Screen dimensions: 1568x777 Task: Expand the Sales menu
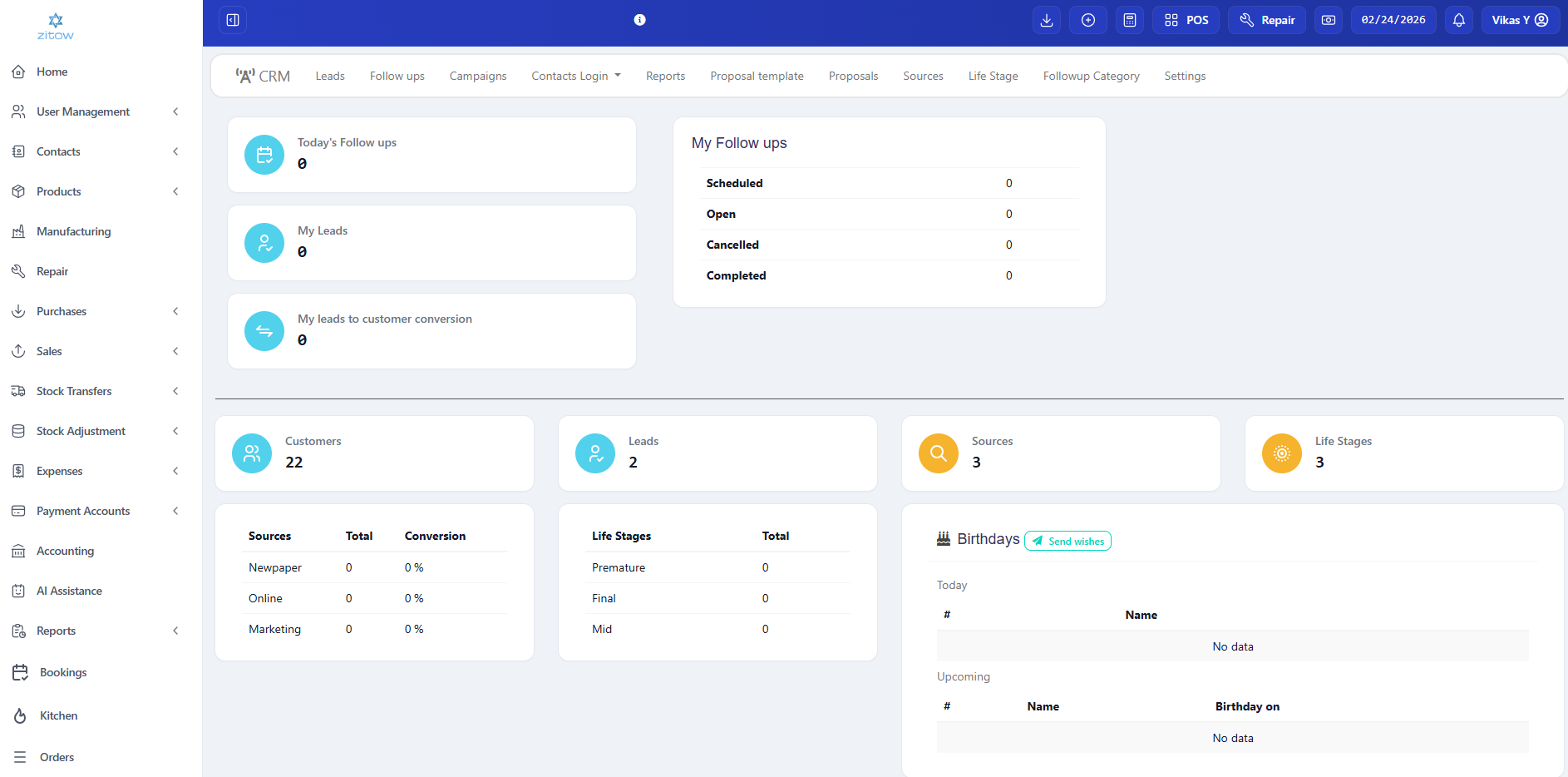point(49,351)
